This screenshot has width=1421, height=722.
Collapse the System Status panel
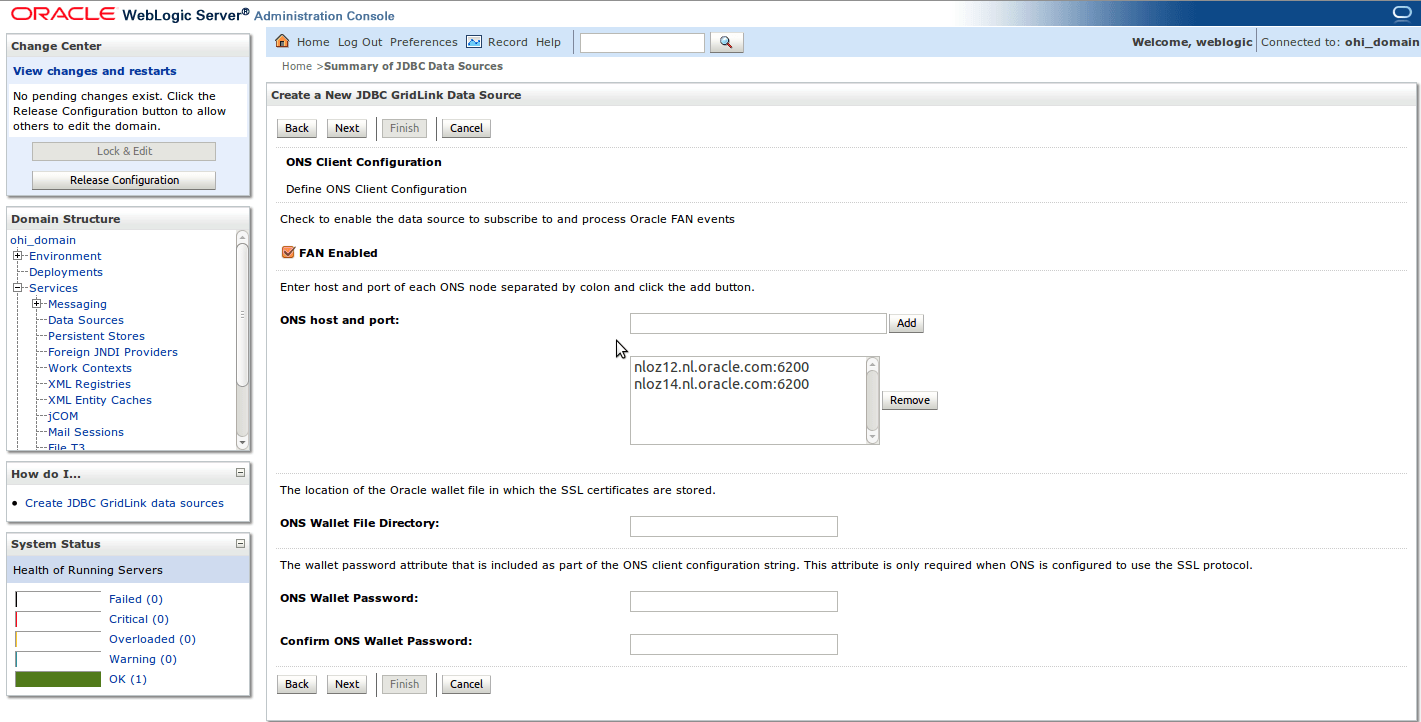(x=240, y=543)
